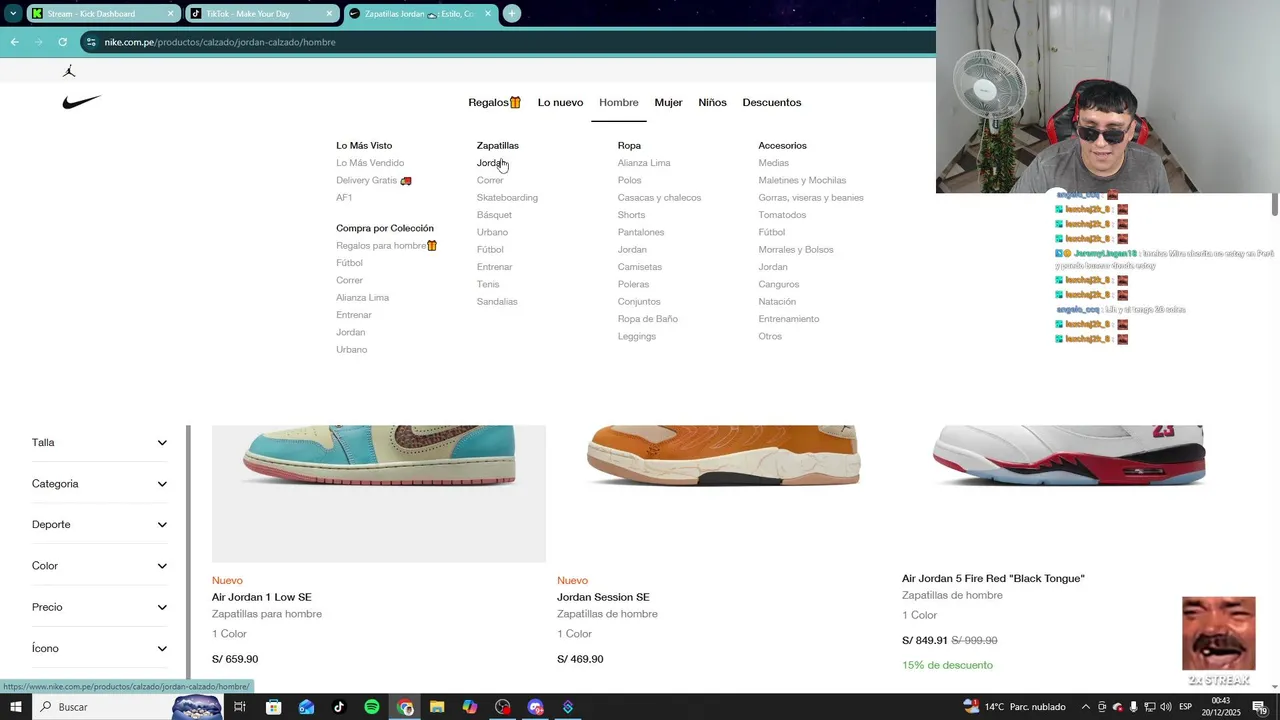Click Gorras, viseras y beanies link
This screenshot has width=1280, height=720.
[811, 197]
